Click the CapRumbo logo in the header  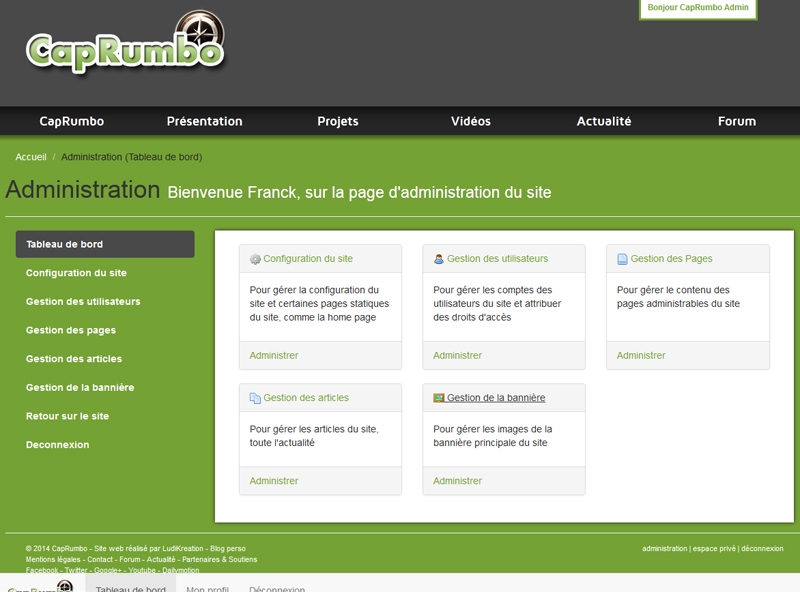pos(125,45)
